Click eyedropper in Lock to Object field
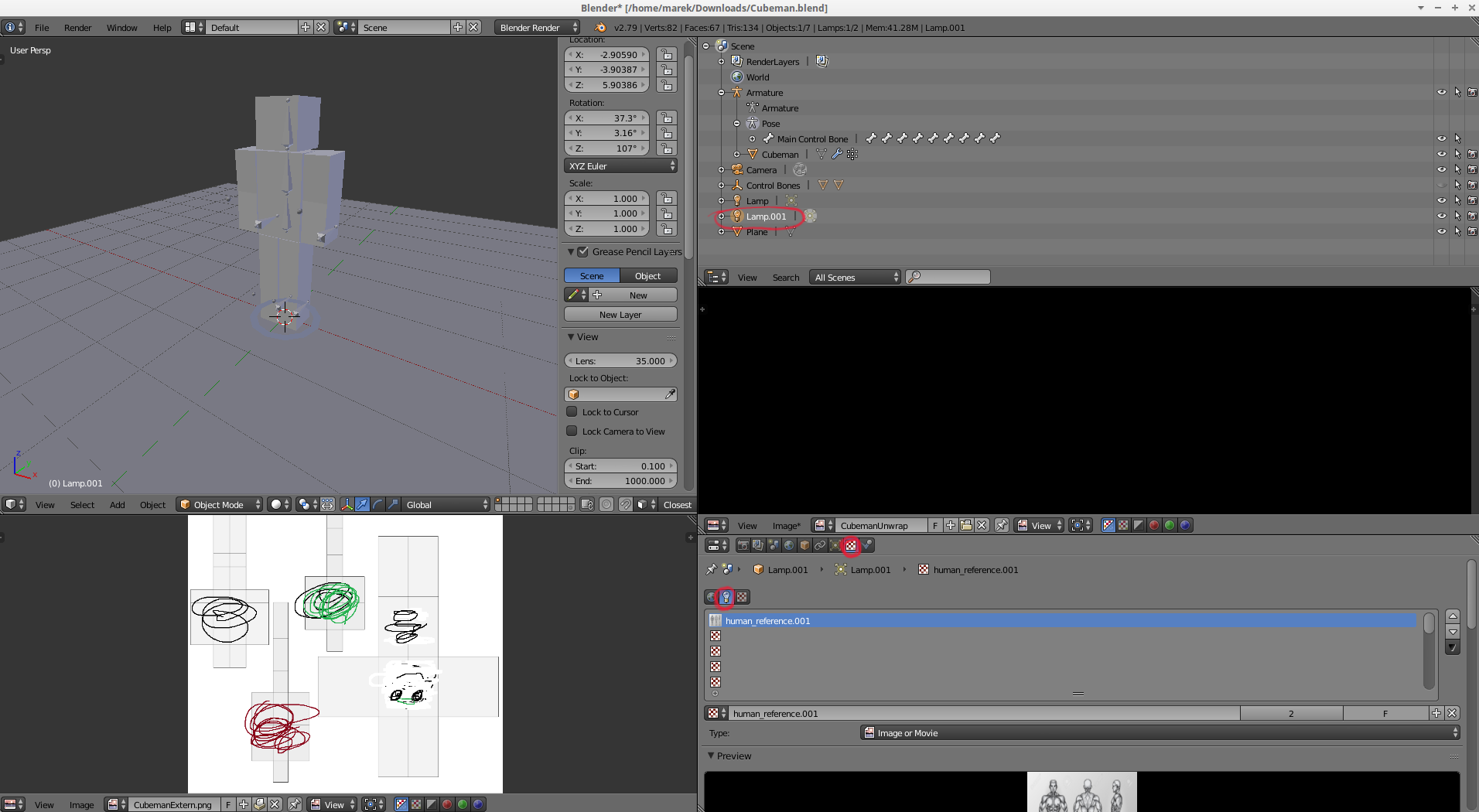 coord(670,394)
